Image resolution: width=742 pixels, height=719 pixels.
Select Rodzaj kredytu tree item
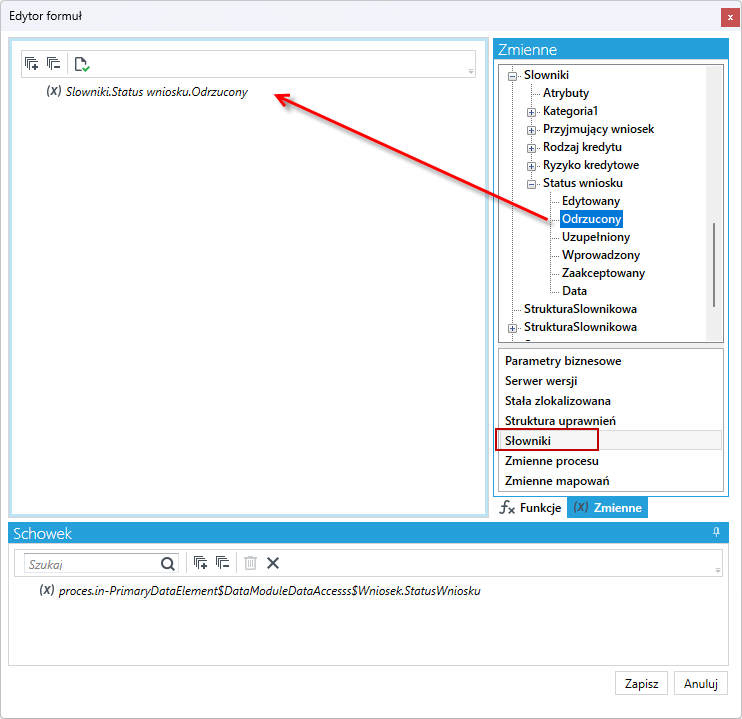pos(582,147)
